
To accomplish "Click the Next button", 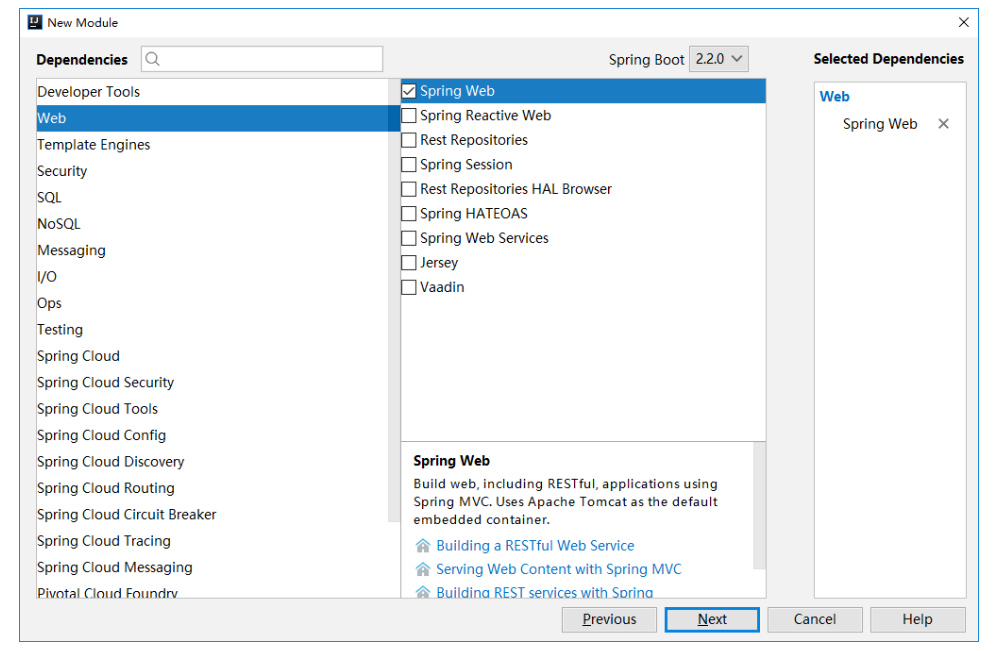I will coord(712,619).
